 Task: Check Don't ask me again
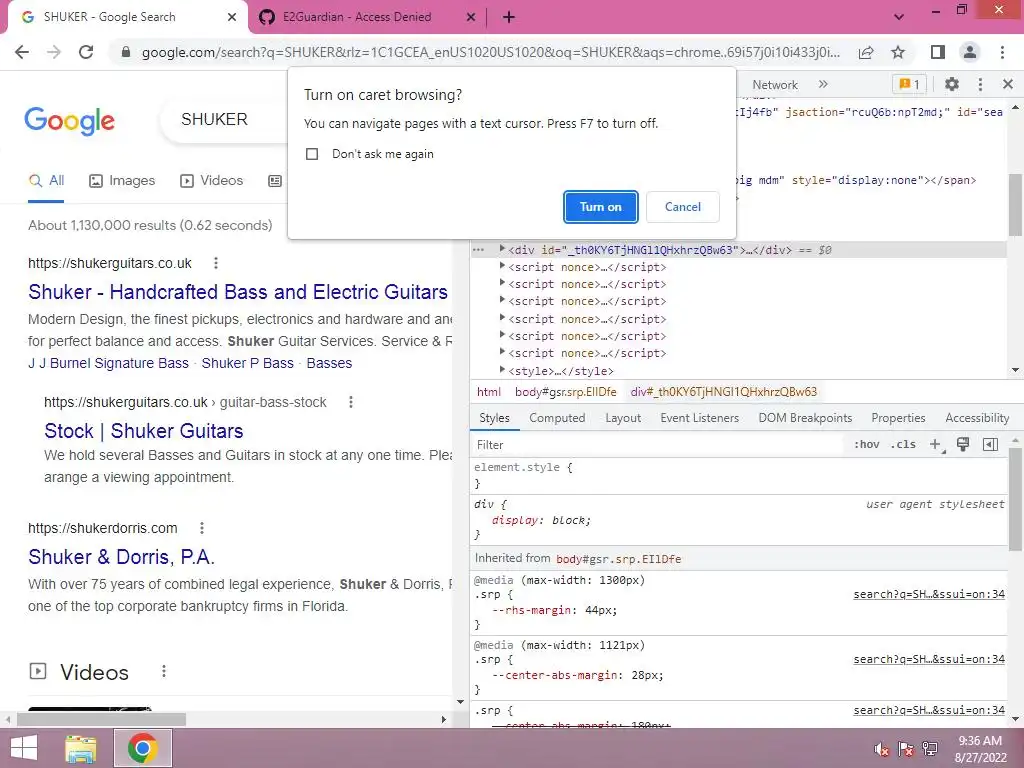coord(312,154)
